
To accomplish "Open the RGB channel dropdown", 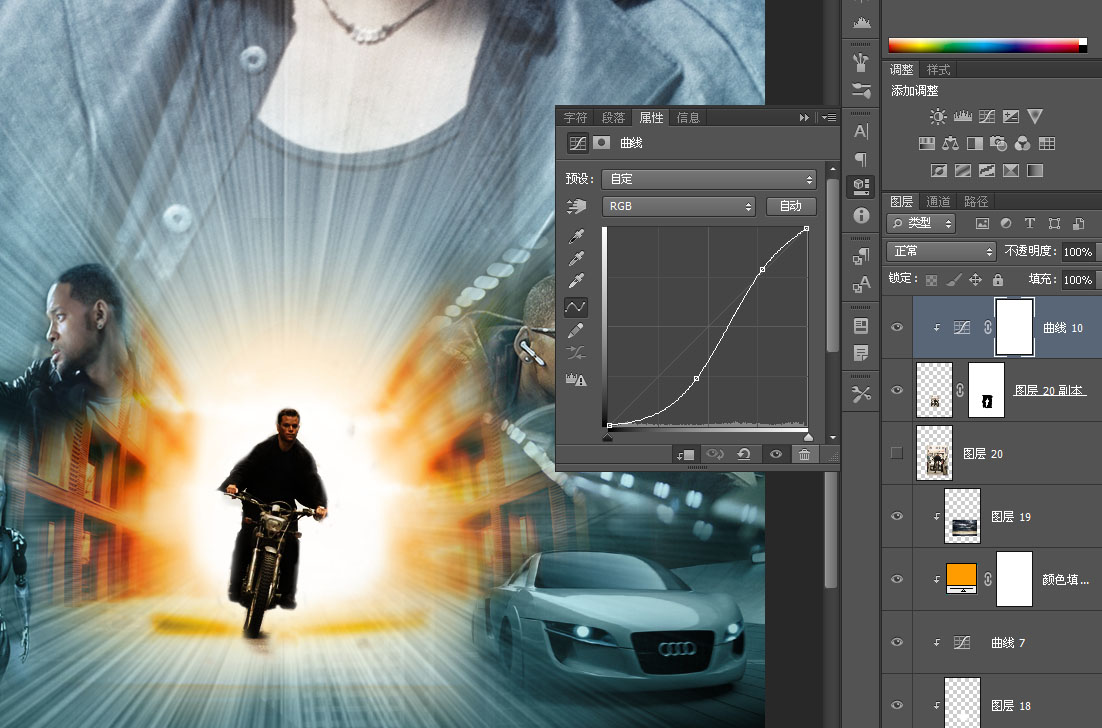I will tap(678, 206).
